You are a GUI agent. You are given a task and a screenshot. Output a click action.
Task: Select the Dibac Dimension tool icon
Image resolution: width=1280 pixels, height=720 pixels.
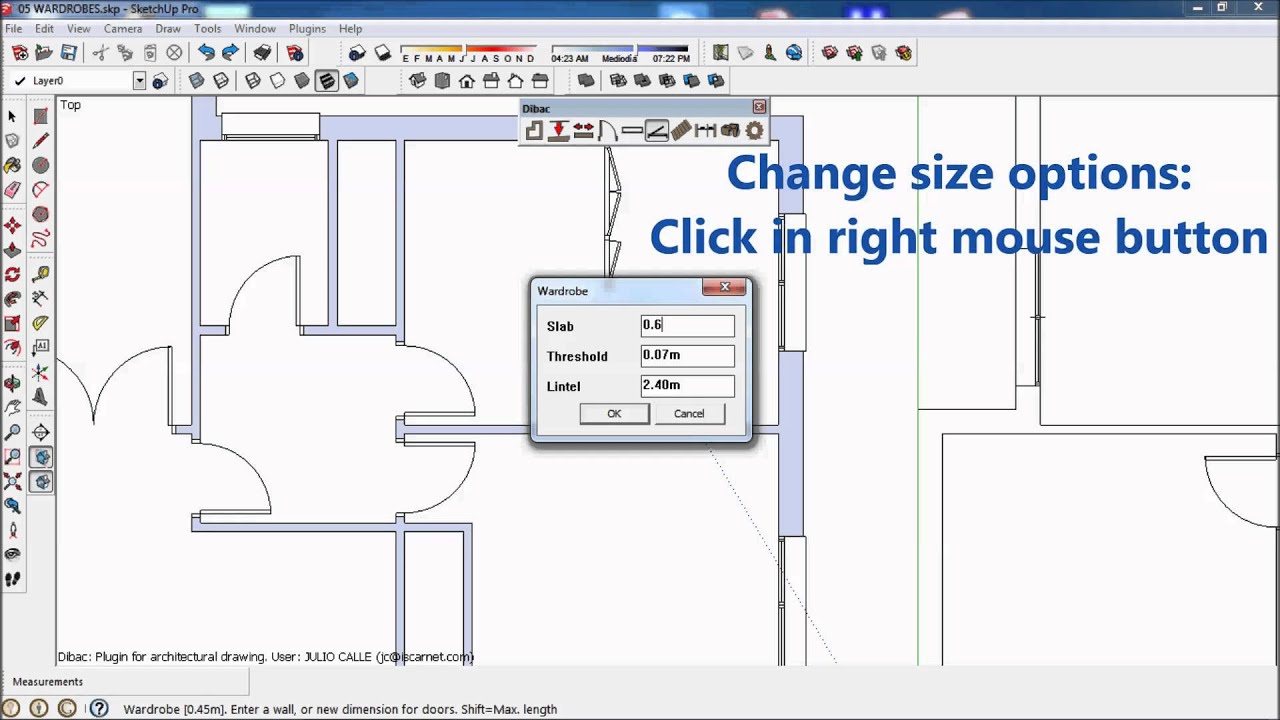coord(705,131)
